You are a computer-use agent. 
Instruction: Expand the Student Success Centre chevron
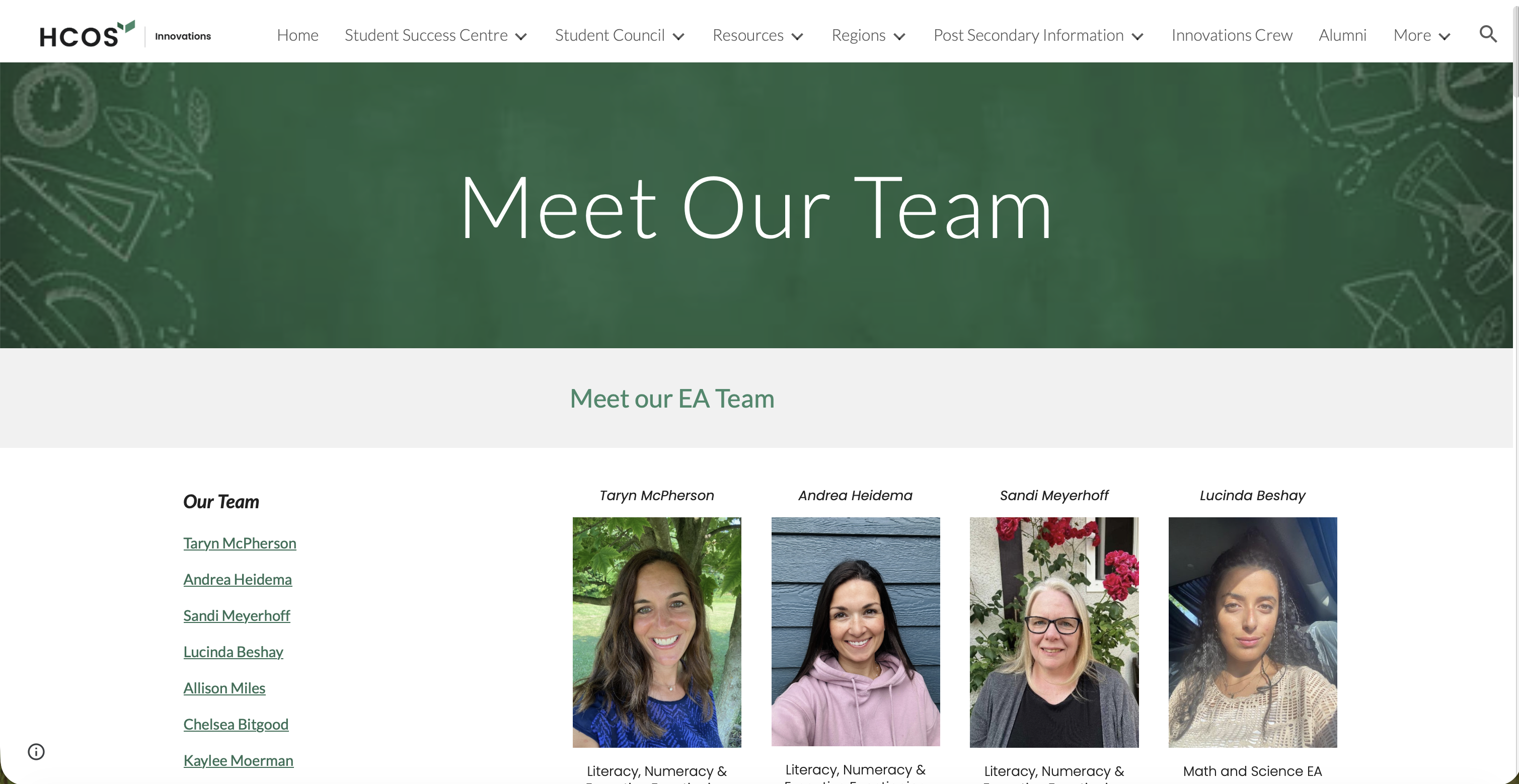tap(521, 37)
